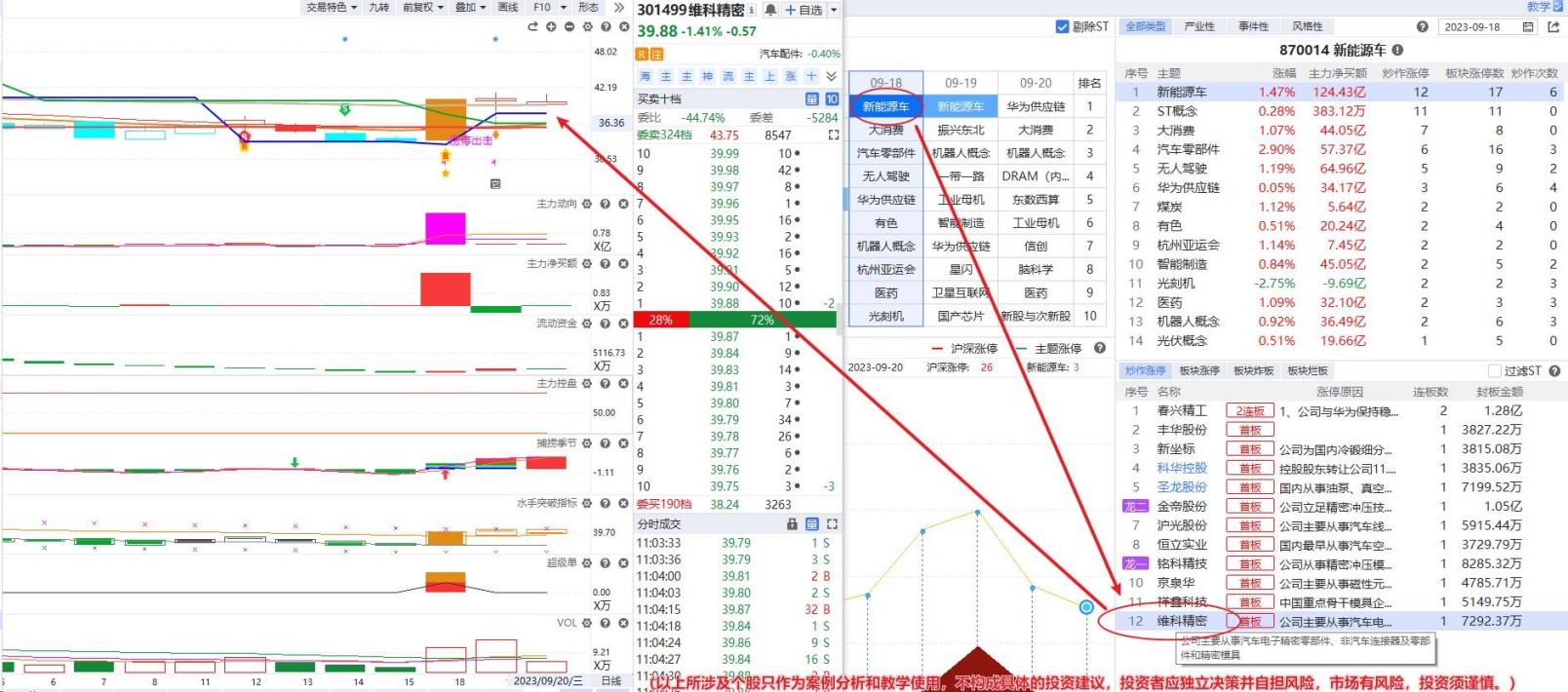The width and height of the screenshot is (1568, 692).
Task: Close the 主力控盘 indicator panel
Action: tap(624, 384)
